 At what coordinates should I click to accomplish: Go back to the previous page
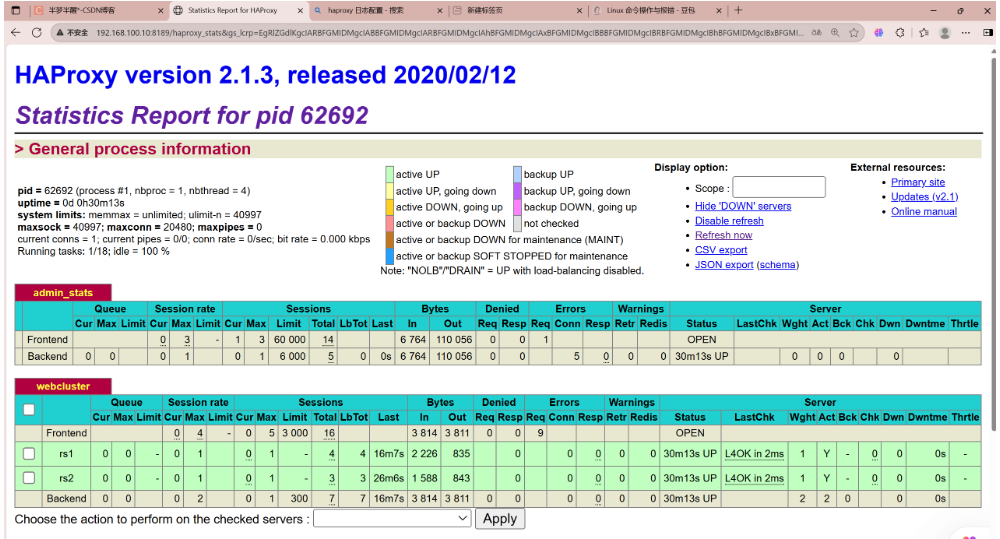15,33
